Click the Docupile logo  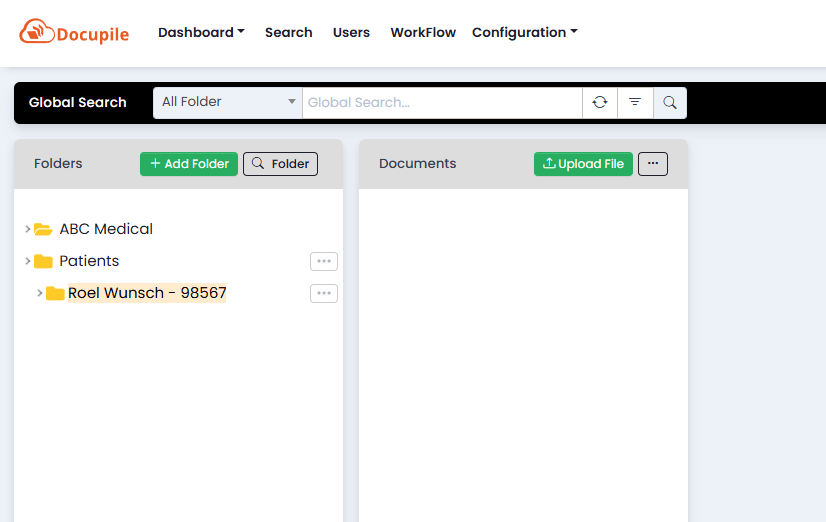tap(76, 32)
